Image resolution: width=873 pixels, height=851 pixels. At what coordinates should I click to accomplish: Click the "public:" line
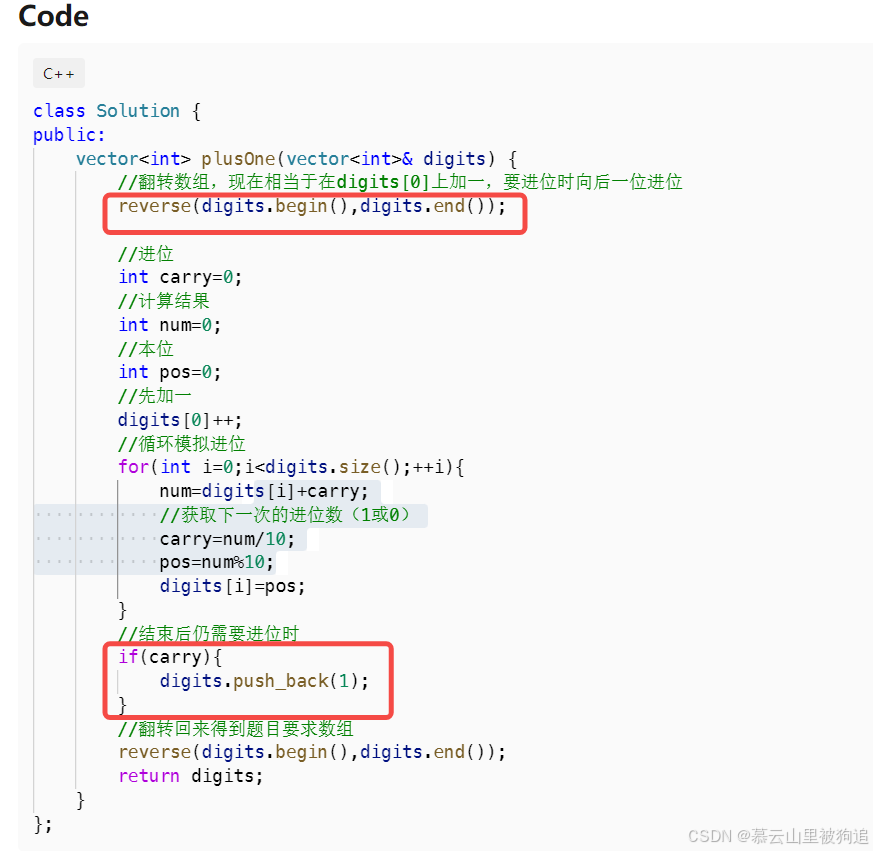coord(69,135)
